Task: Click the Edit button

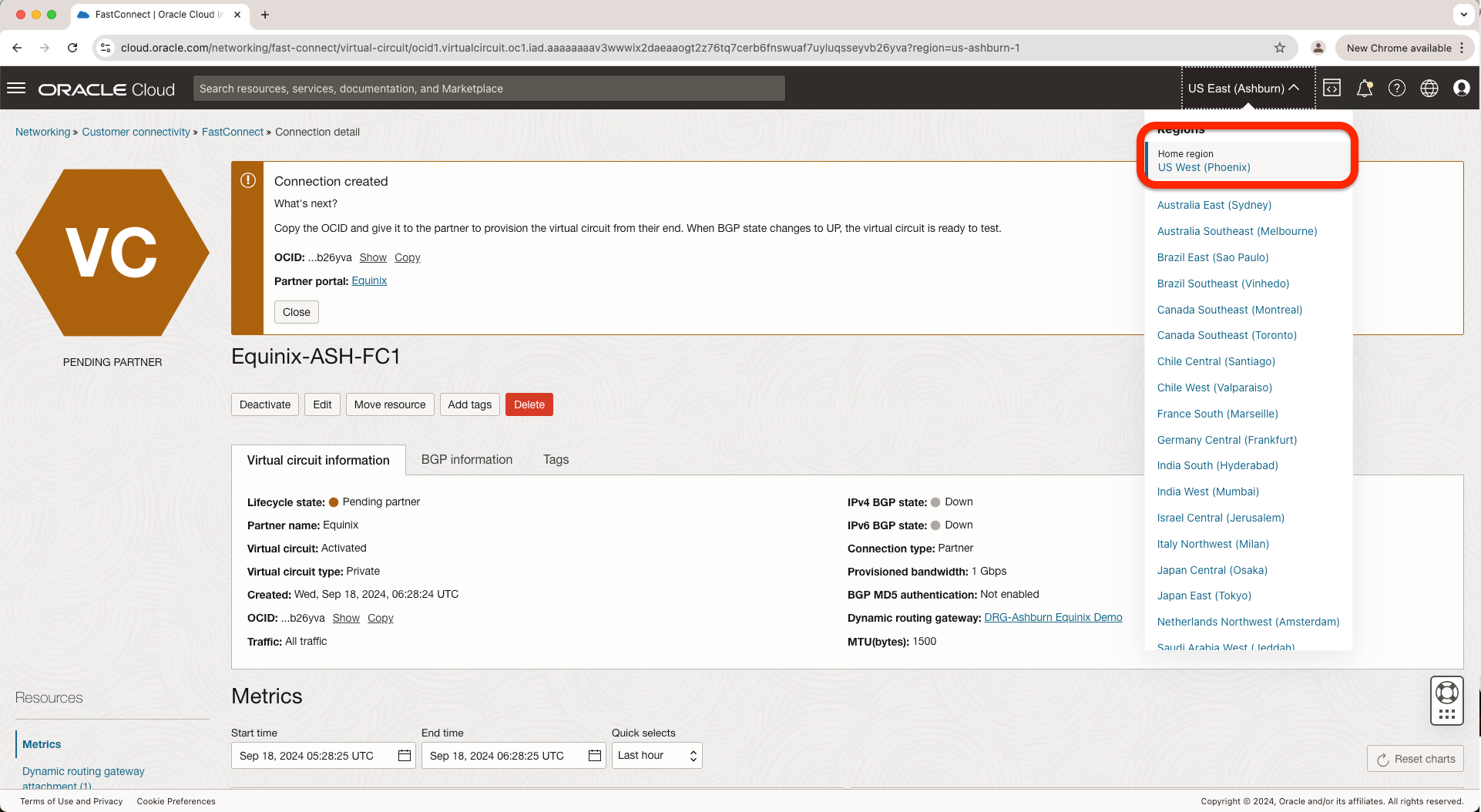Action: pyautogui.click(x=322, y=404)
